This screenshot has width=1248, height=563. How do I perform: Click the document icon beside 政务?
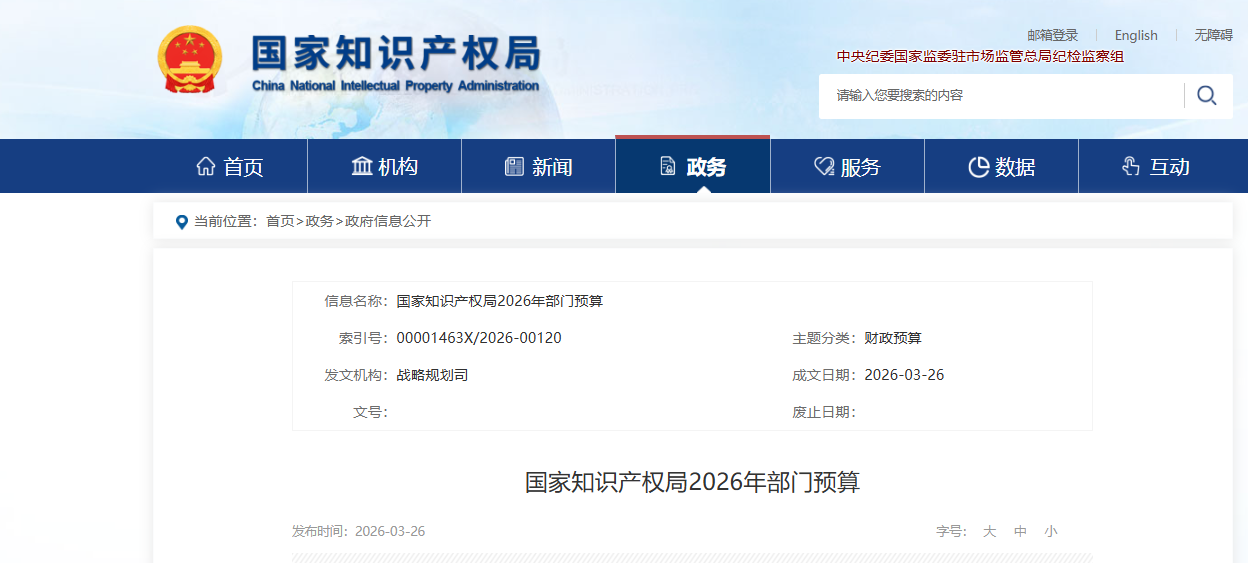point(668,166)
